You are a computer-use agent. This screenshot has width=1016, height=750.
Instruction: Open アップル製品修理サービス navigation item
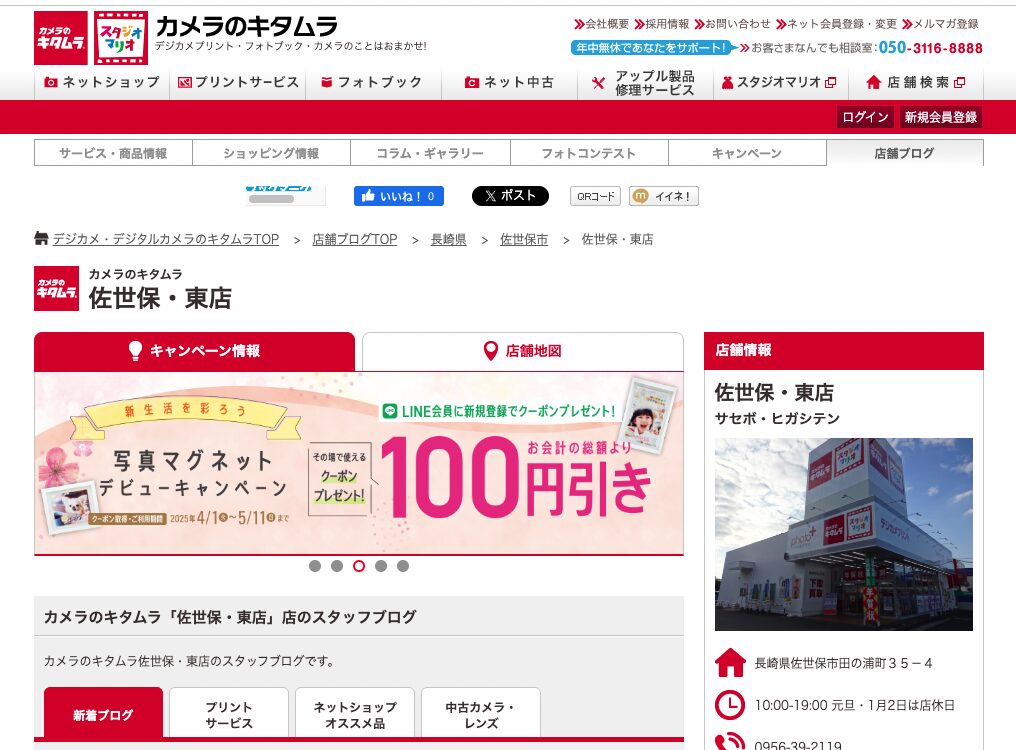645,82
